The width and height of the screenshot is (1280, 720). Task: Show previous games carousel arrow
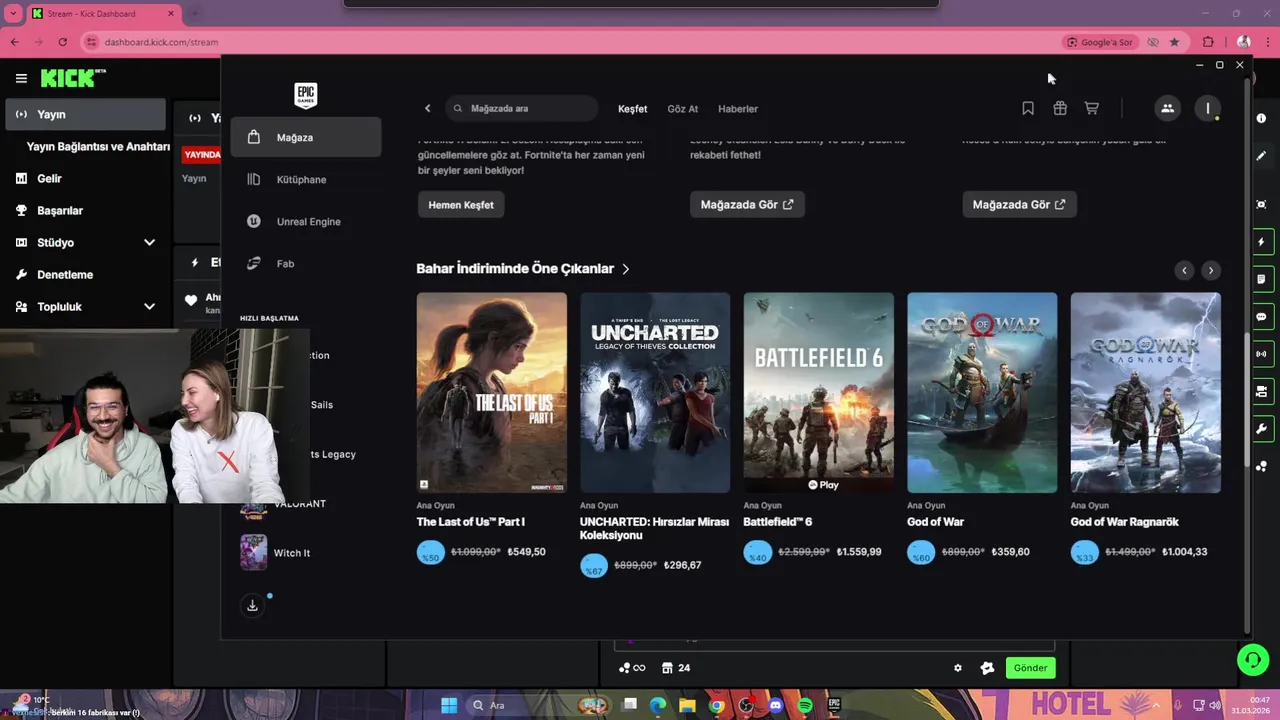(1184, 270)
